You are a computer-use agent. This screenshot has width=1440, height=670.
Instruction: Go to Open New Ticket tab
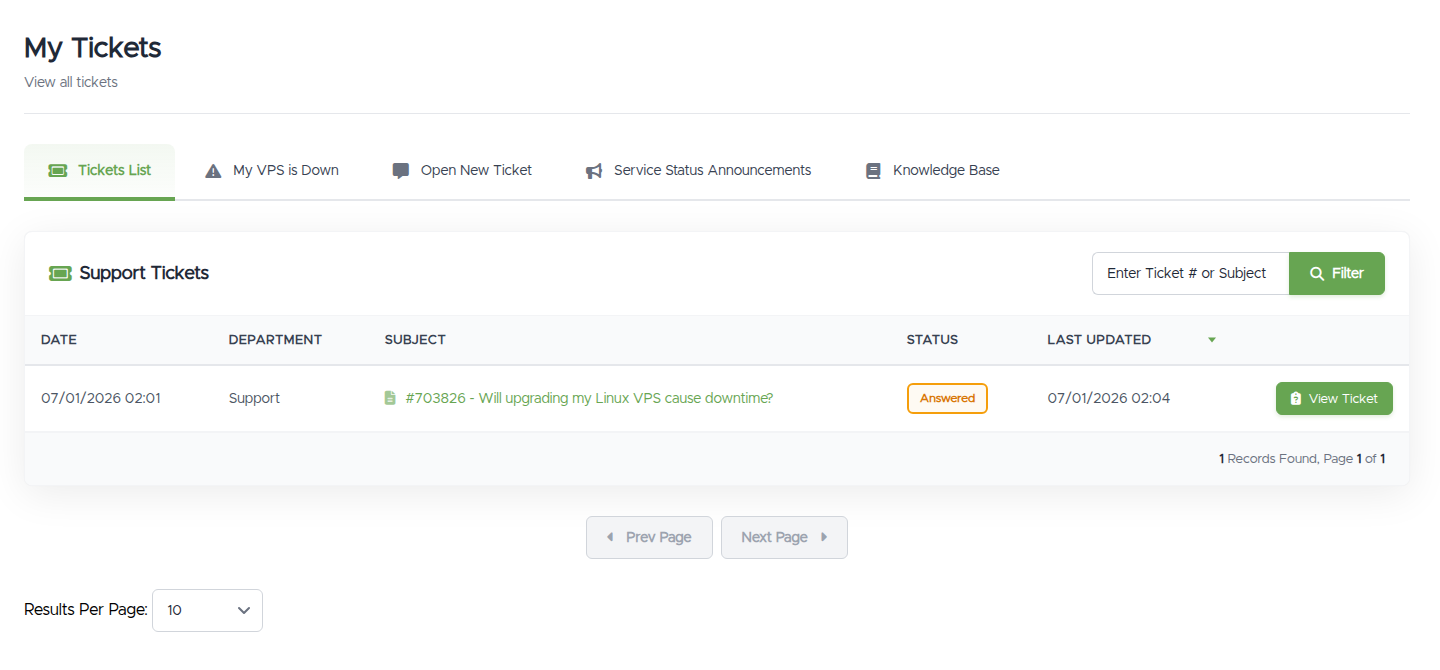pos(462,171)
